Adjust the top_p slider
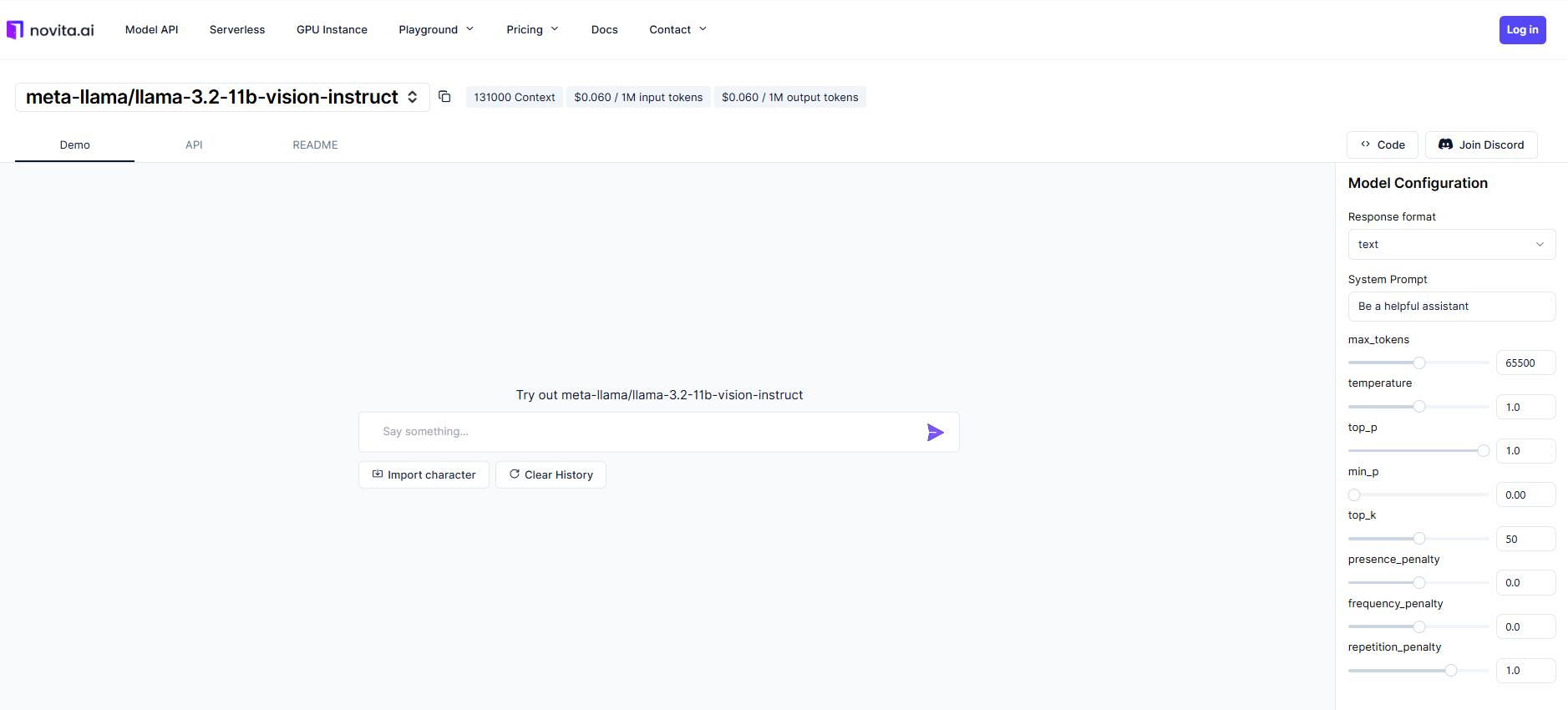 [1418, 451]
